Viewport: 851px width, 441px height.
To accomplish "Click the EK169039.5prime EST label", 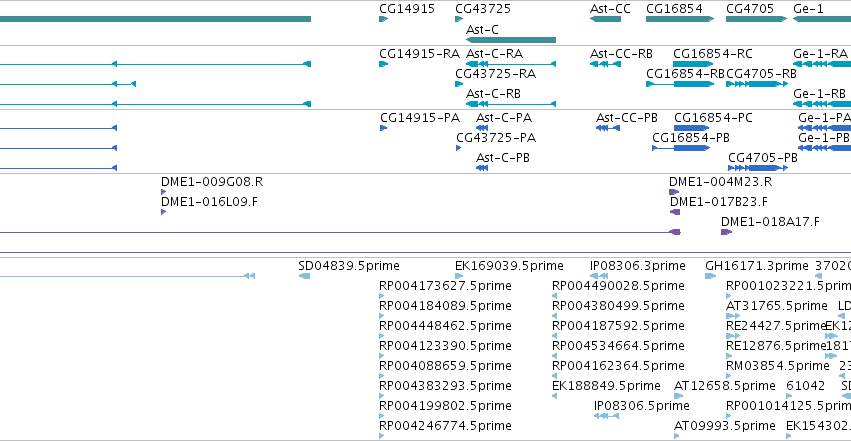I will pyautogui.click(x=509, y=266).
